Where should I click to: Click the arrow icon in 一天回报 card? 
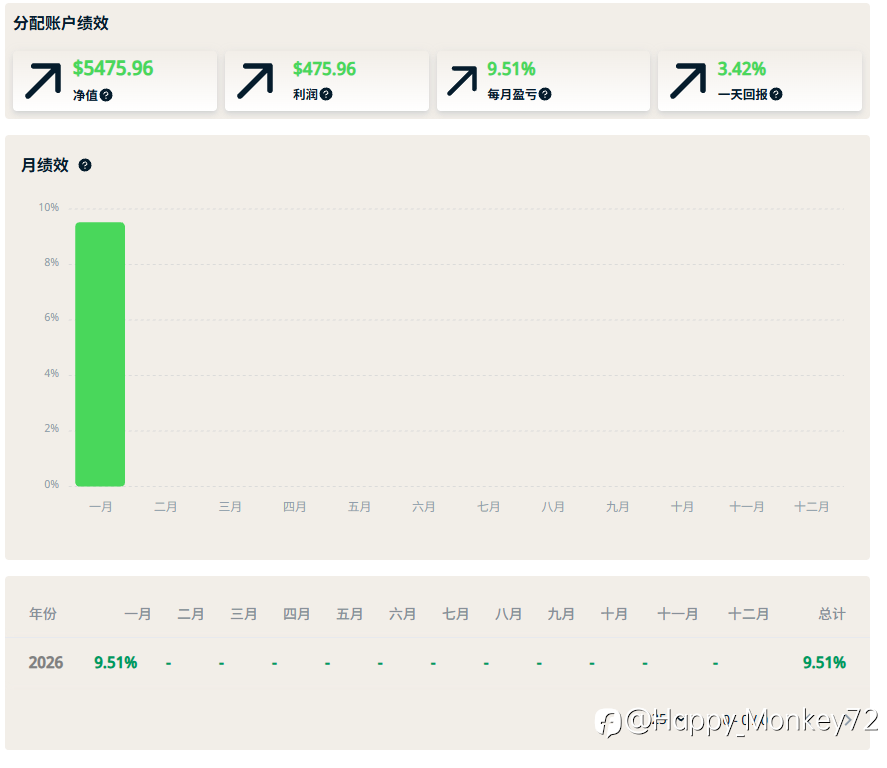pyautogui.click(x=688, y=81)
